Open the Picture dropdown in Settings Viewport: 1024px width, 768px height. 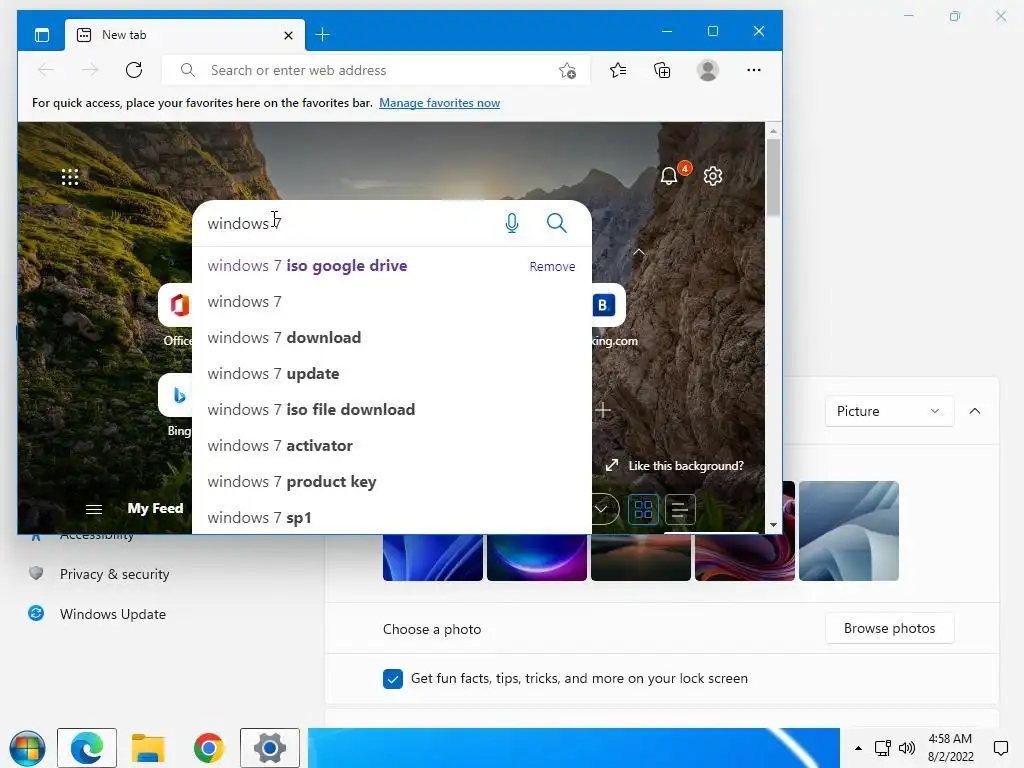[889, 411]
